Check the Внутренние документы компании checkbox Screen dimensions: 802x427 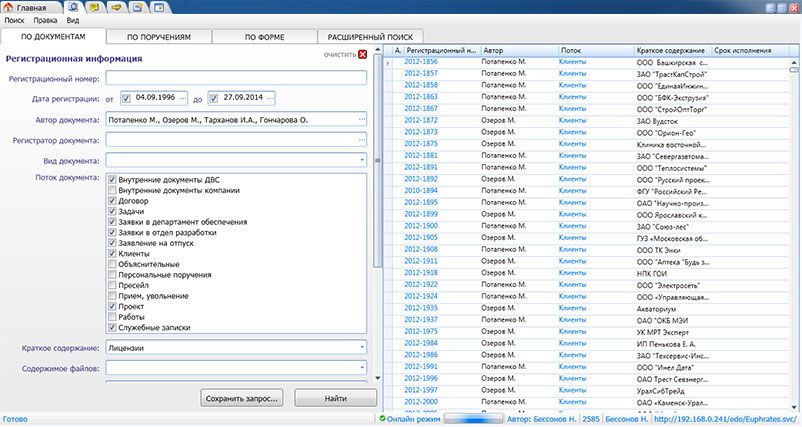tap(112, 190)
